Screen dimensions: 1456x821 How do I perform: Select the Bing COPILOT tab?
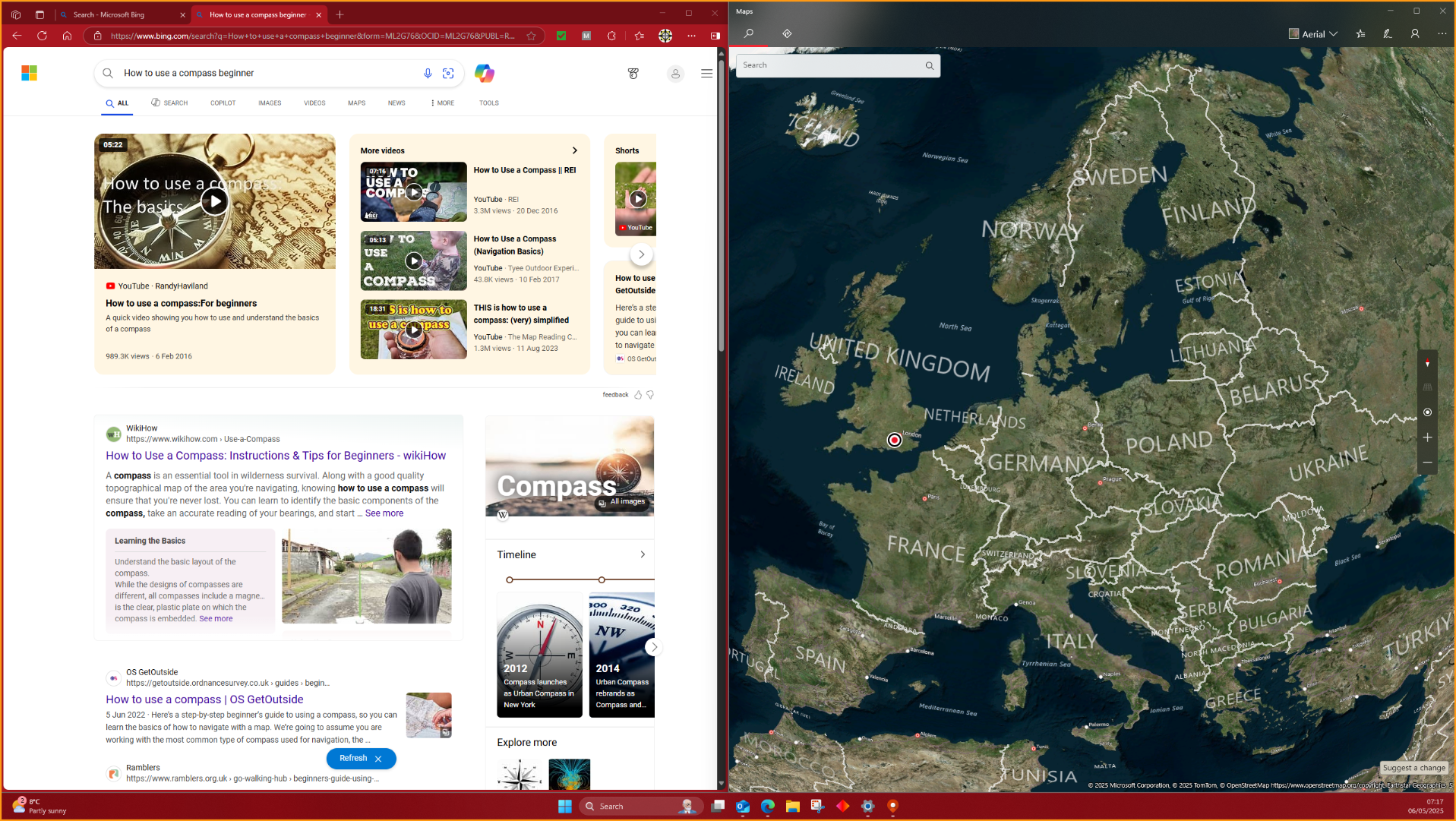coord(223,103)
